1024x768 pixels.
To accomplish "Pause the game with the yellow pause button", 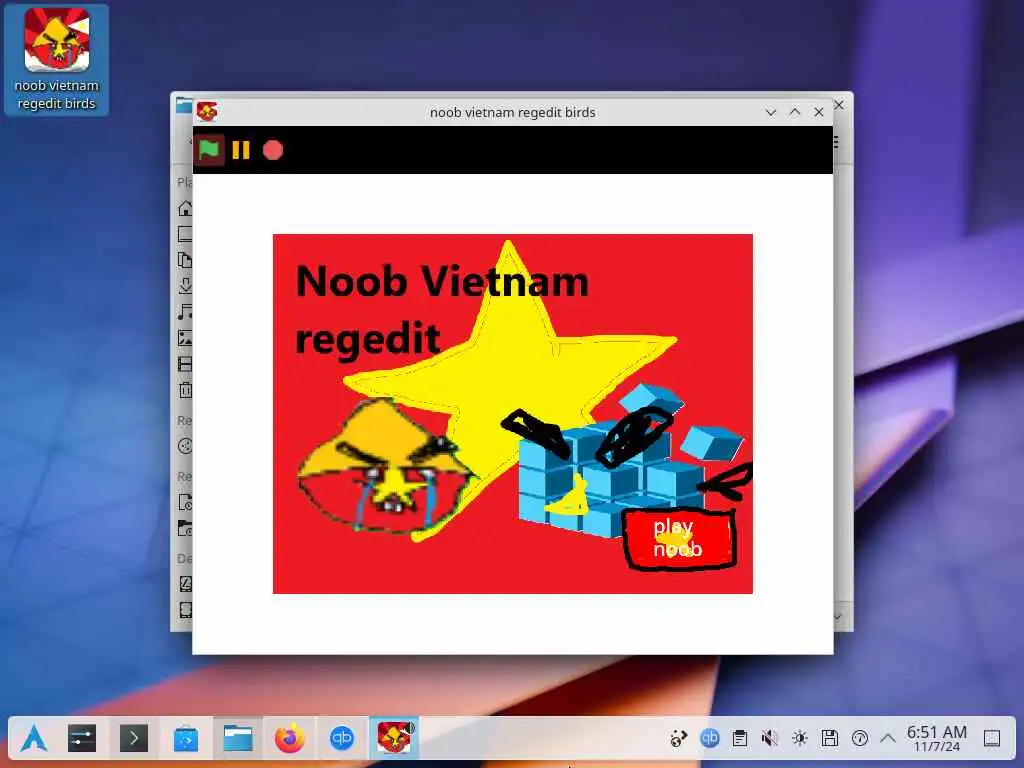I will tap(241, 150).
